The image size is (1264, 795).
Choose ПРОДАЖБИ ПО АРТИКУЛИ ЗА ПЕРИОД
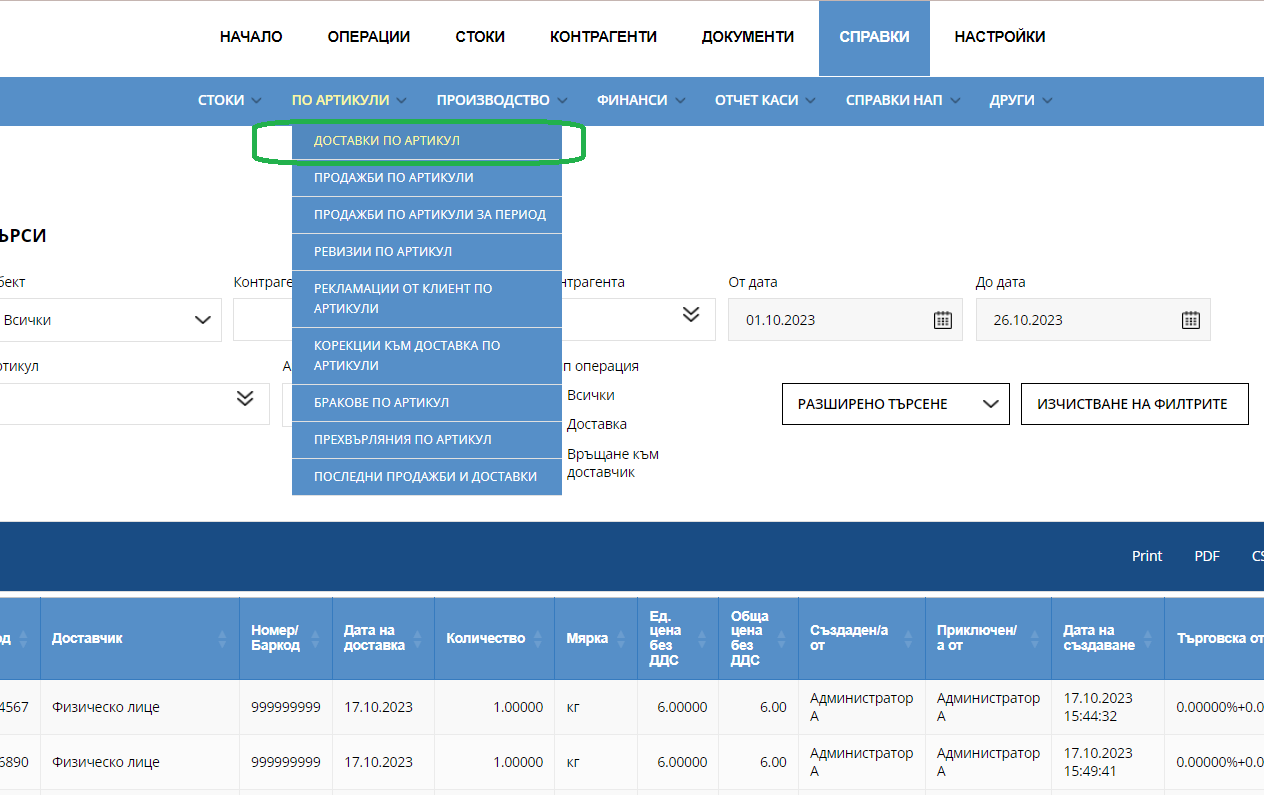[427, 215]
